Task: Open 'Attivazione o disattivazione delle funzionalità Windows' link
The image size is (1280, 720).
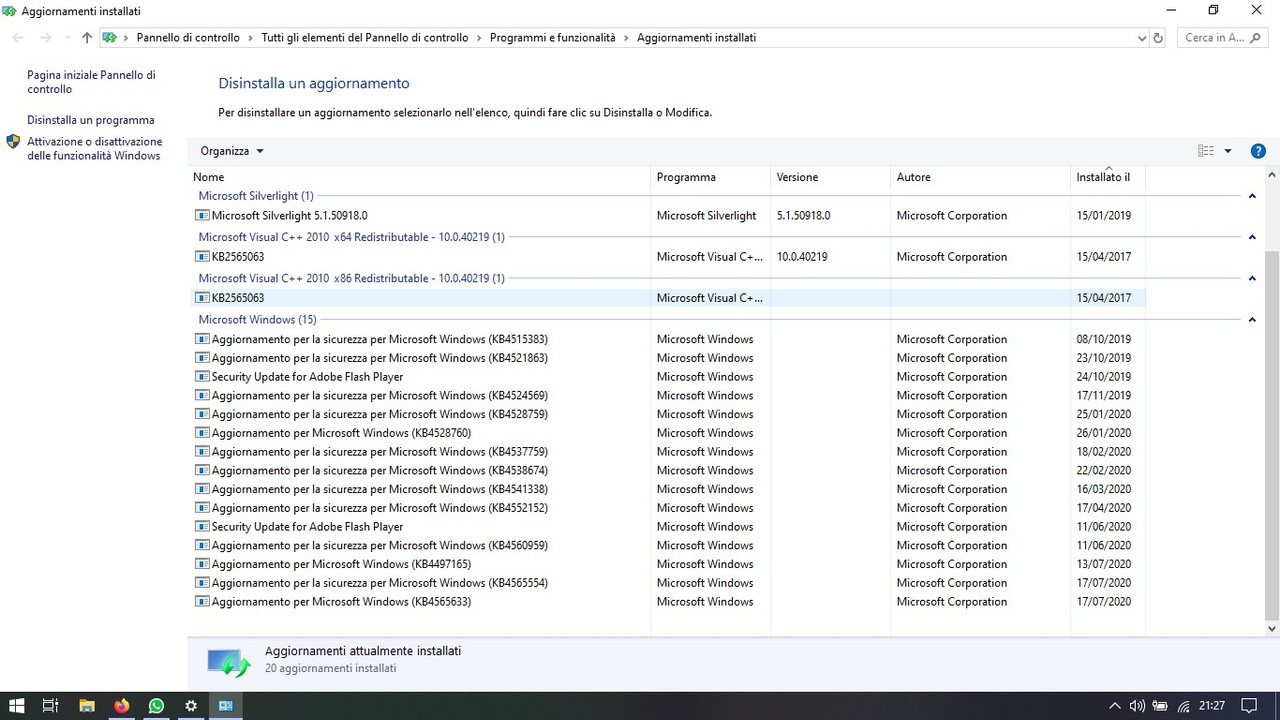Action: tap(94, 149)
